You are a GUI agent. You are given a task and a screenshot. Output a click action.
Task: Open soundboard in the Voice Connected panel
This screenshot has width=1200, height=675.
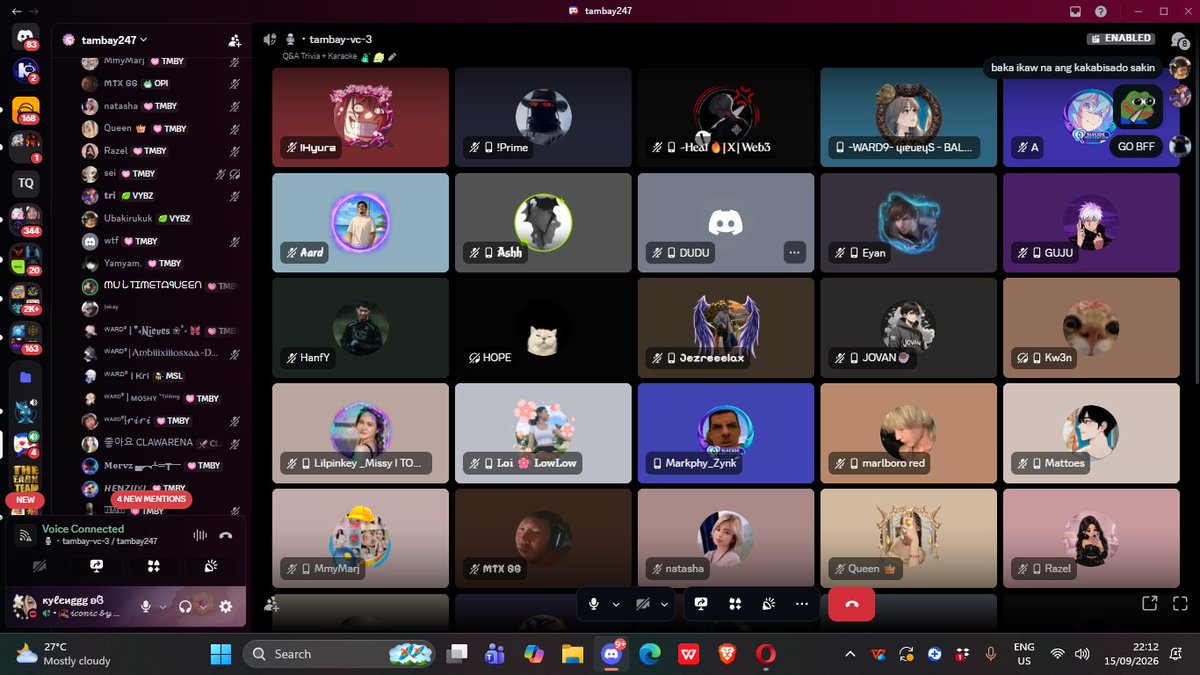coord(211,566)
